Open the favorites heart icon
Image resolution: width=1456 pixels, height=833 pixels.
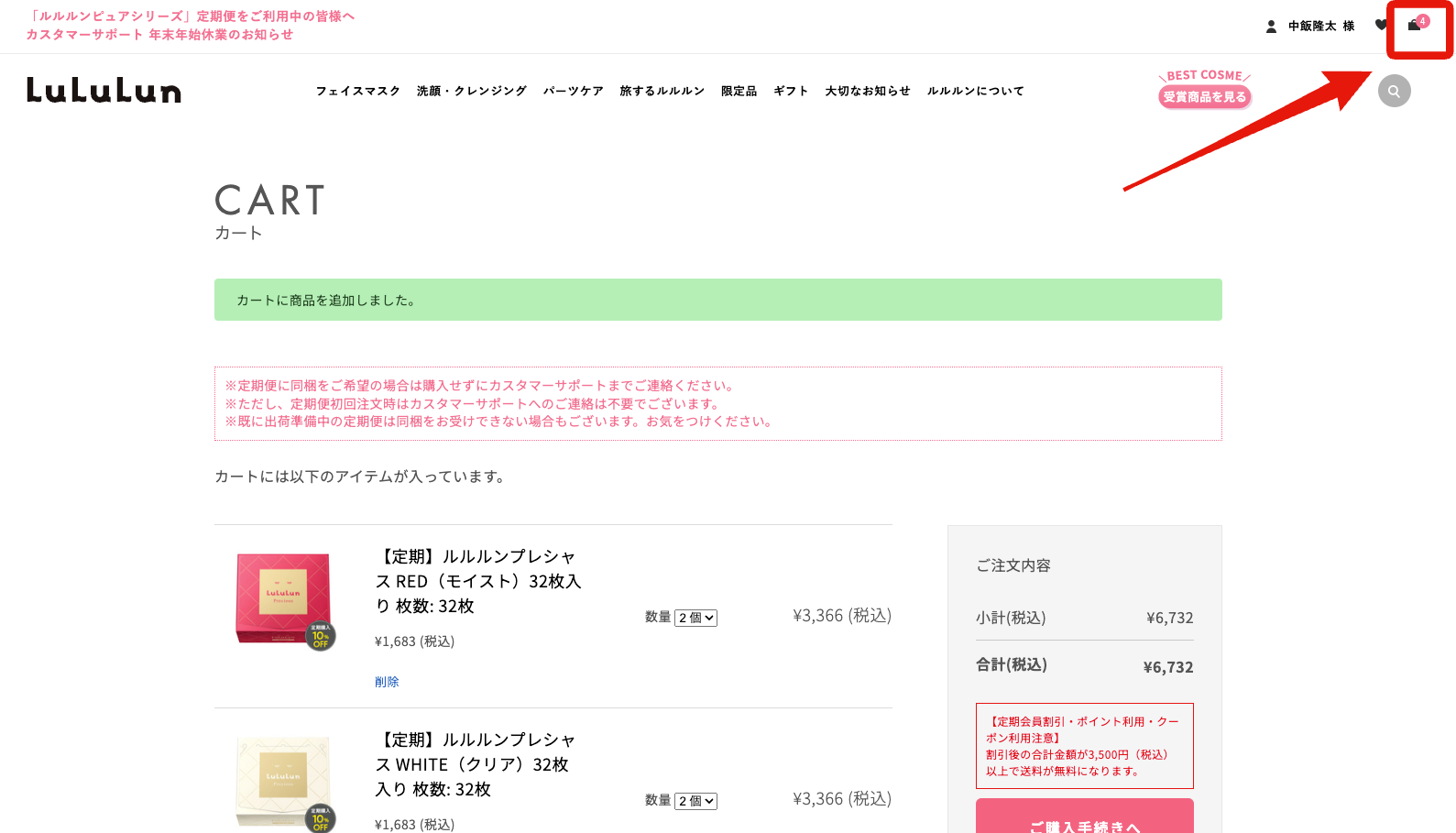pos(1381,26)
